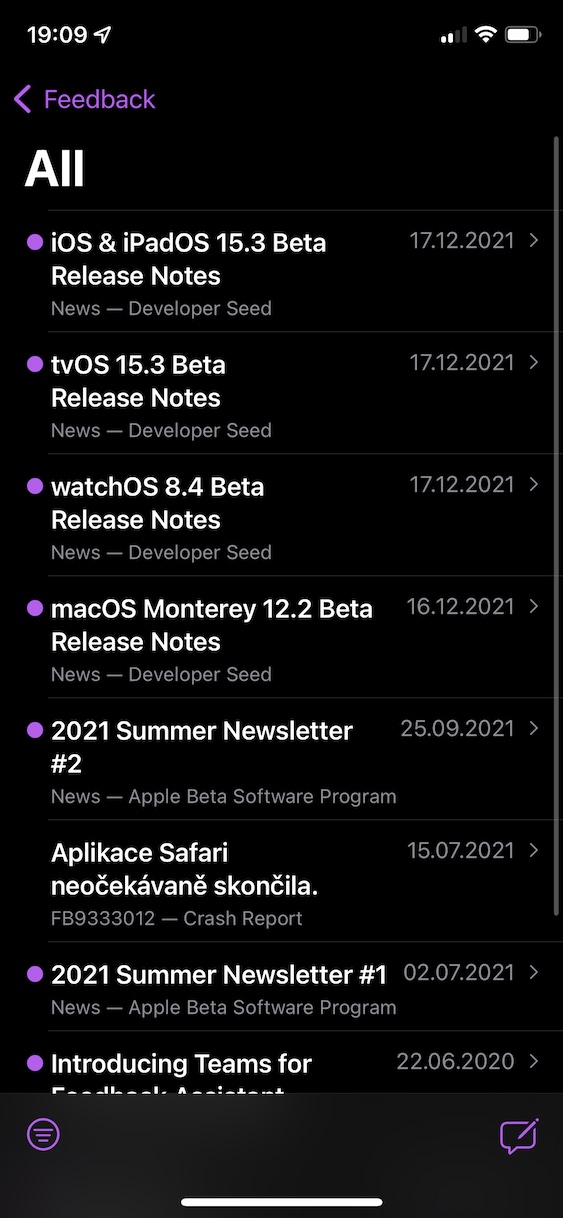The image size is (563, 1218).
Task: Go back to Feedback
Action: [85, 99]
